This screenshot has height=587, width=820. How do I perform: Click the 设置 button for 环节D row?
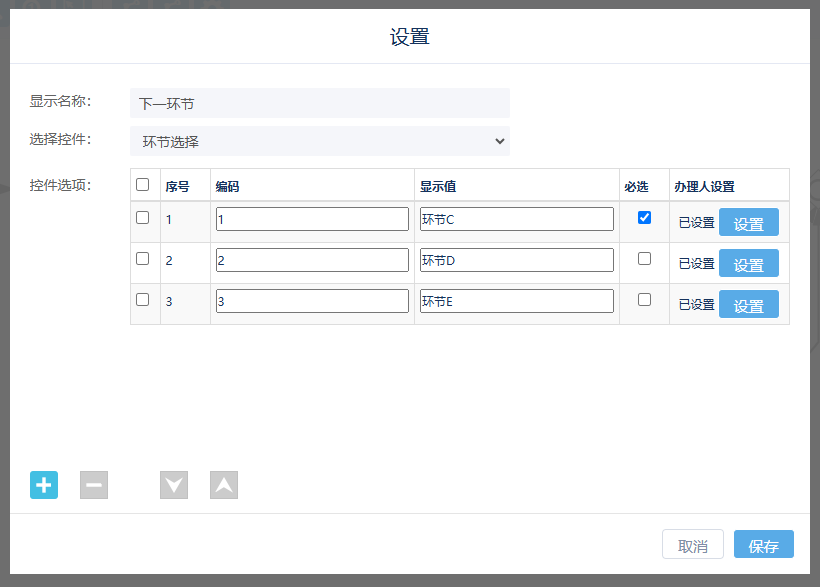click(748, 264)
